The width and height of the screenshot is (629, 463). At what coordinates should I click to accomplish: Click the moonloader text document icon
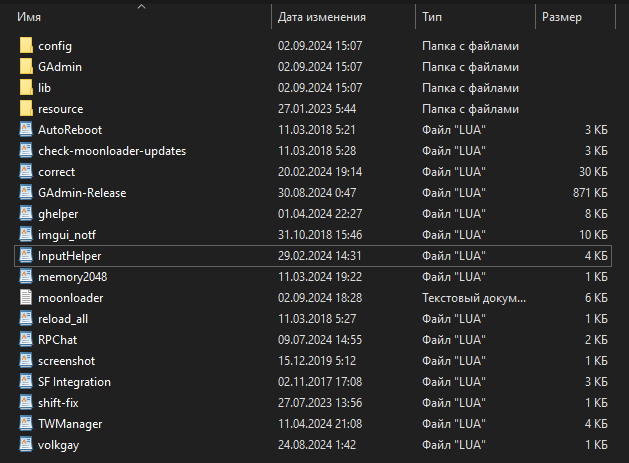tap(26, 298)
